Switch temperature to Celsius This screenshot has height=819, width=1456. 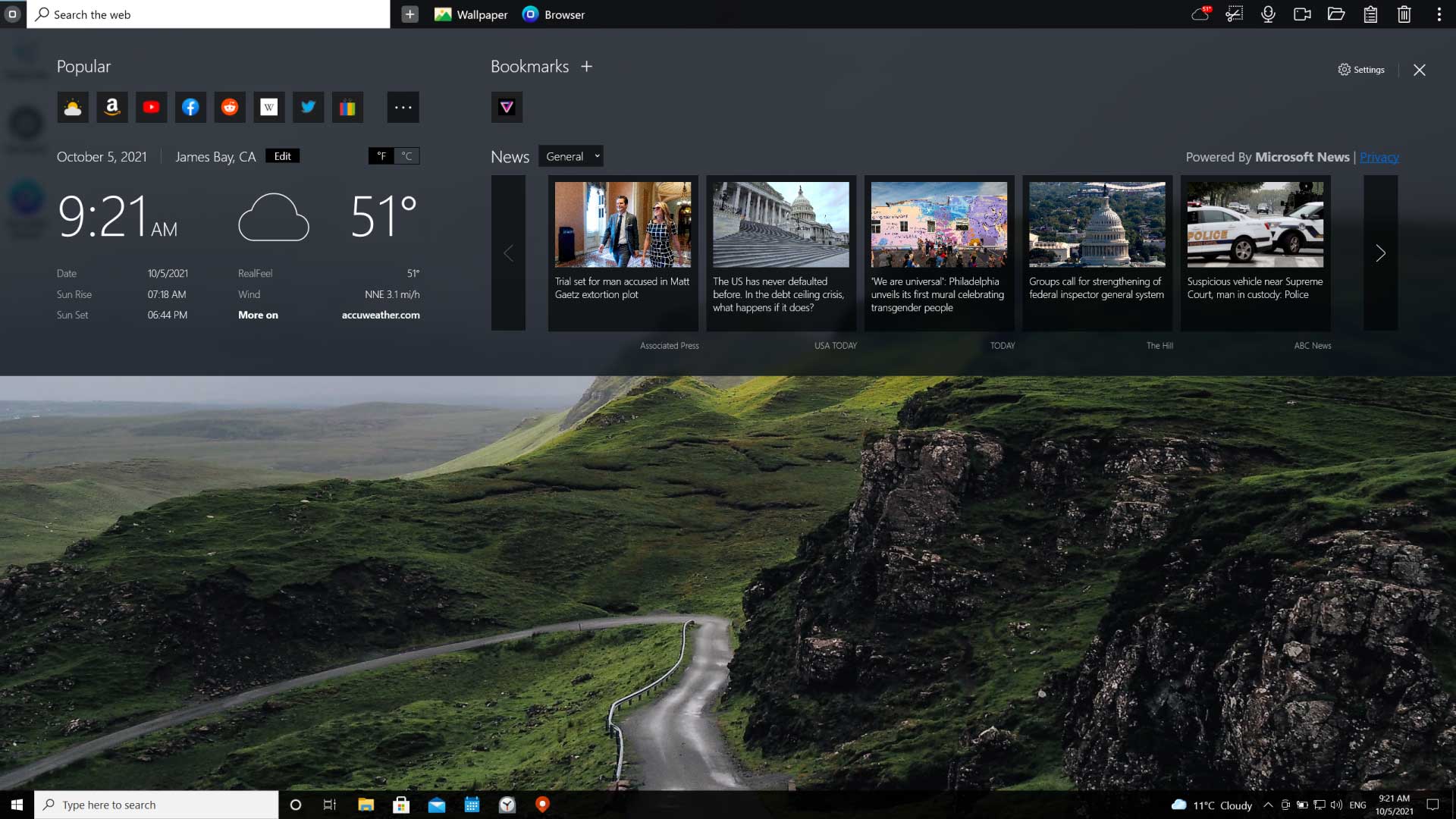[407, 156]
